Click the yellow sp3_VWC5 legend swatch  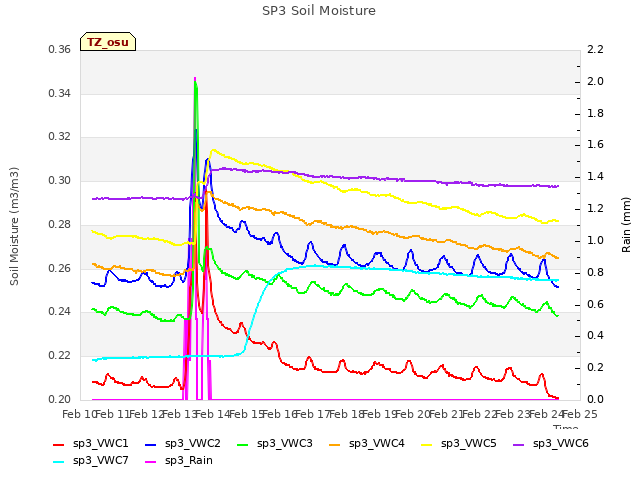pyautogui.click(x=427, y=444)
